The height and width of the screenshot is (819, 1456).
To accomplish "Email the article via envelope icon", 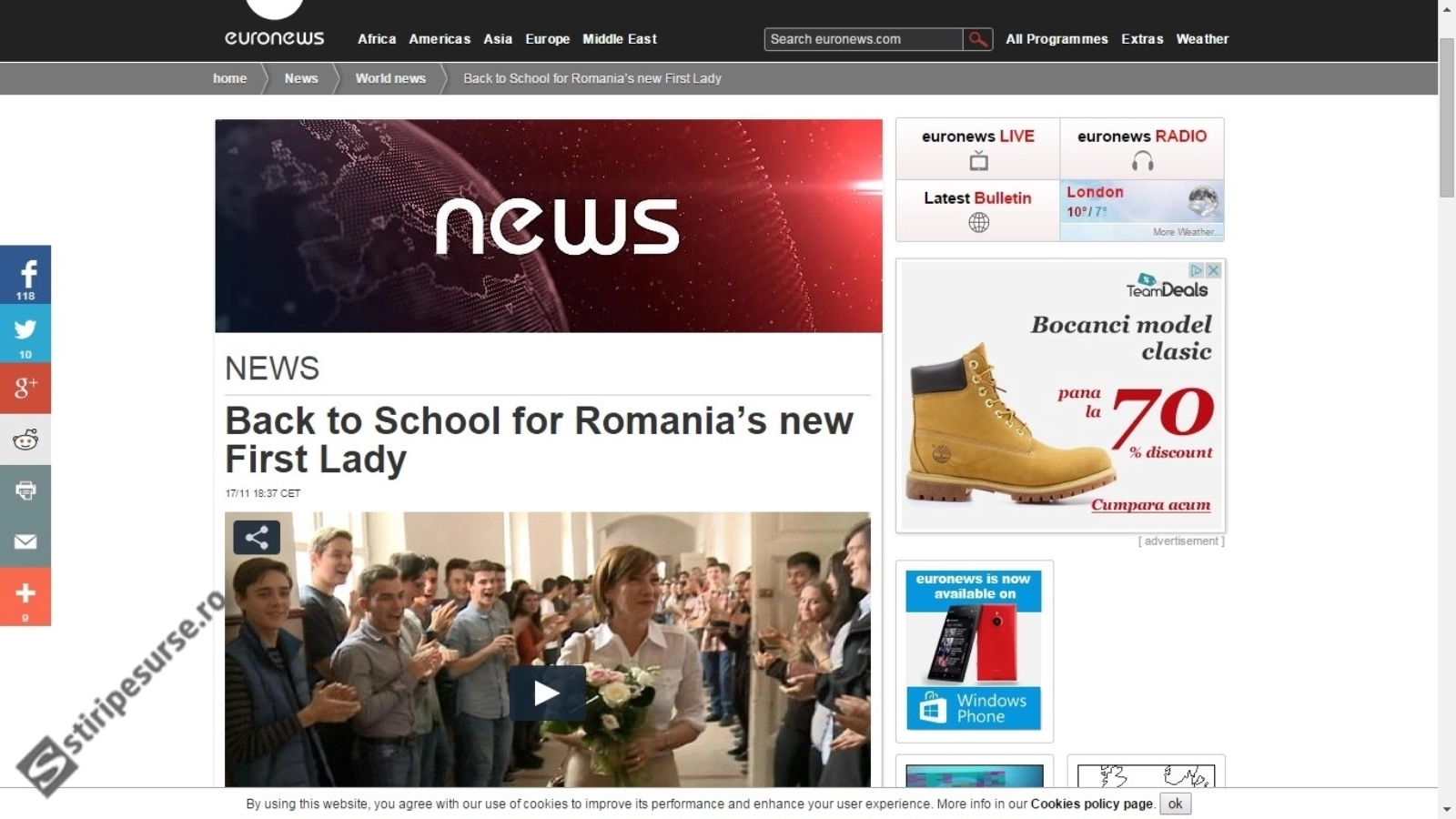I will tap(25, 541).
